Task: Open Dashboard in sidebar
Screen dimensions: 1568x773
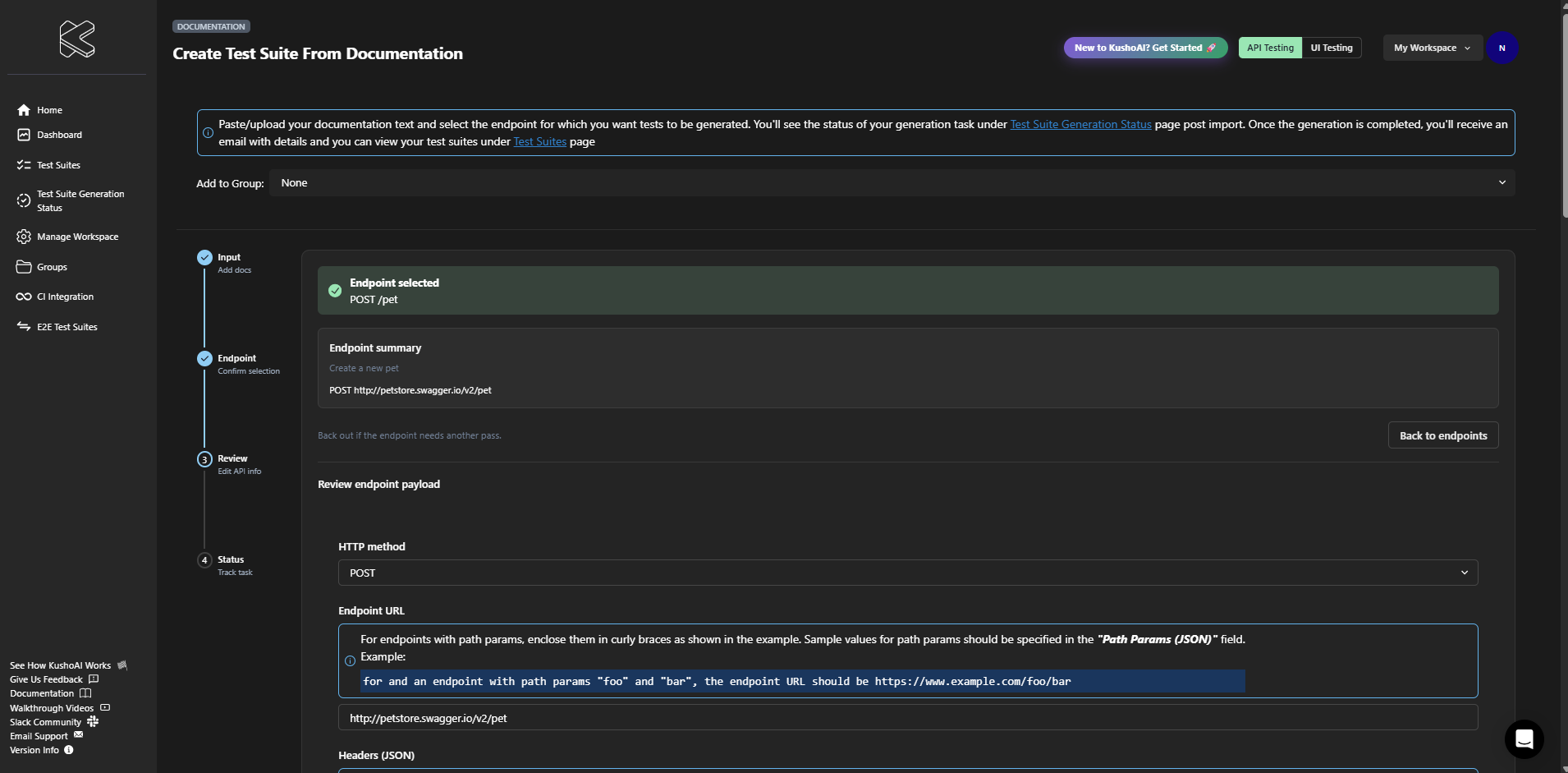Action: tap(59, 135)
